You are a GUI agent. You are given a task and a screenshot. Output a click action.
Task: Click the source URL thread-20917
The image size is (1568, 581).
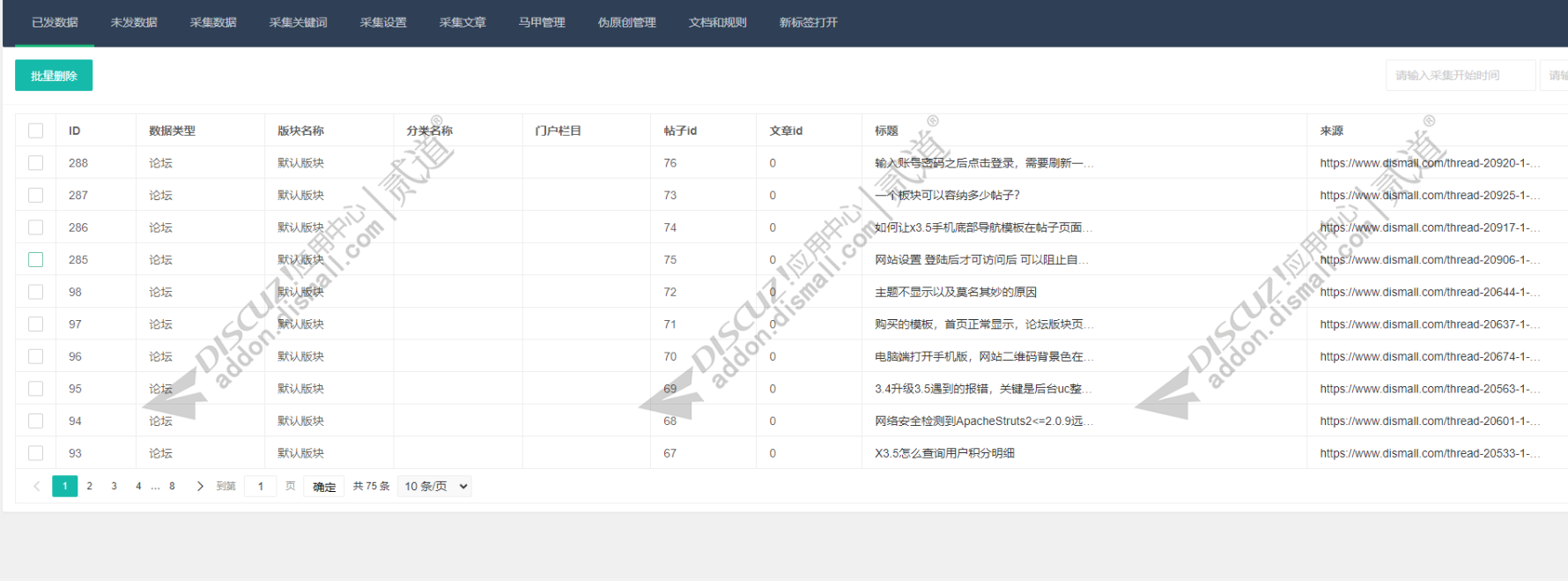click(1430, 227)
